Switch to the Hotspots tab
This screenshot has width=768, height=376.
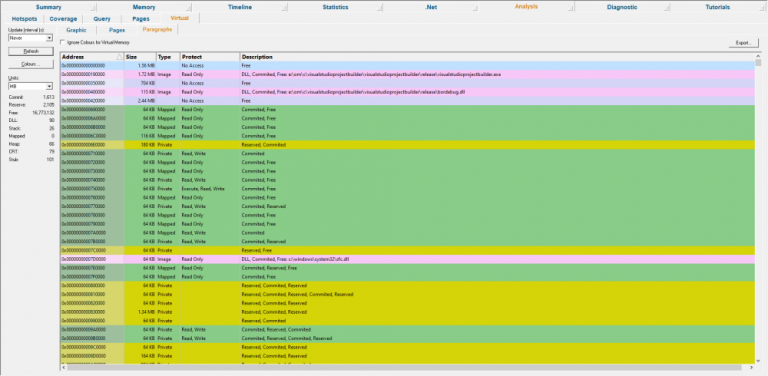coord(24,19)
